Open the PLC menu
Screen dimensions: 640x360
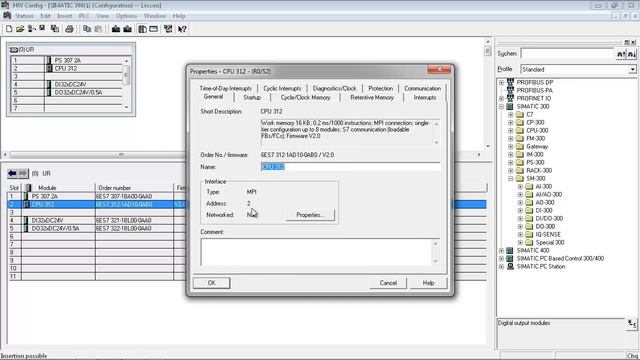click(x=84, y=16)
